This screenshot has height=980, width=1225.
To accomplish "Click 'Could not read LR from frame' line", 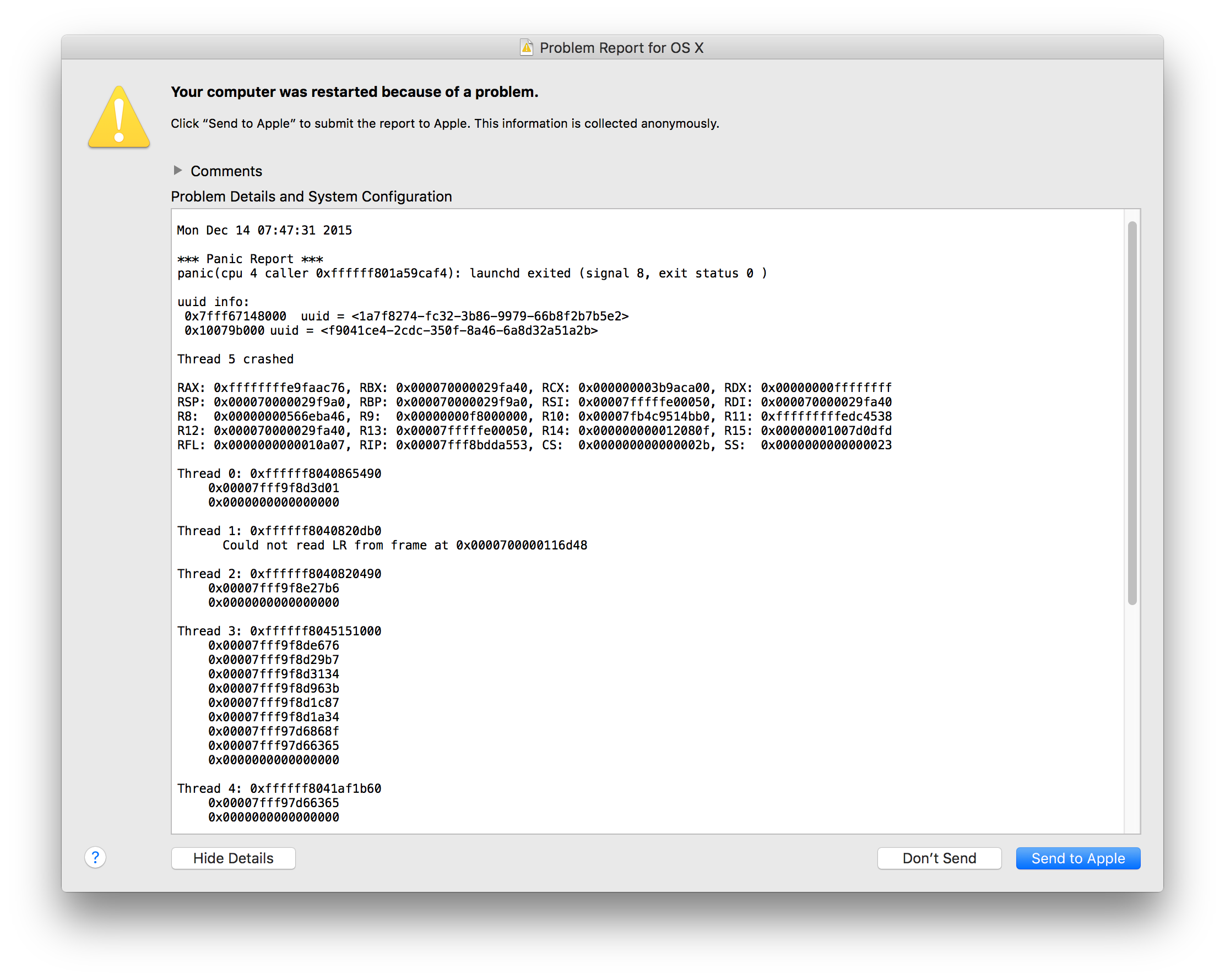I will tap(404, 545).
